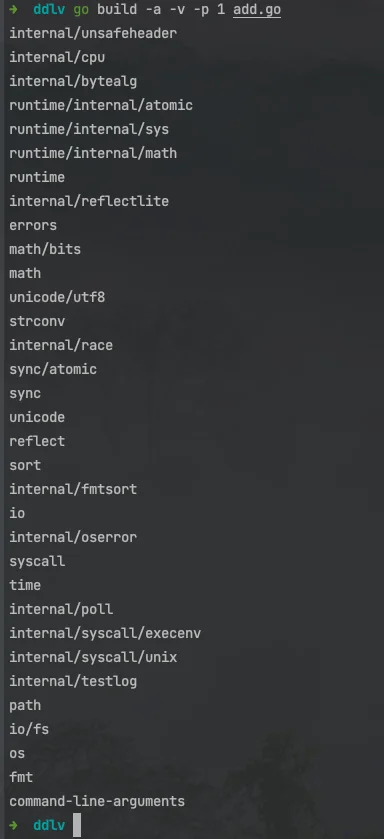Click the internal/oserror line
384x839 pixels.
73,537
